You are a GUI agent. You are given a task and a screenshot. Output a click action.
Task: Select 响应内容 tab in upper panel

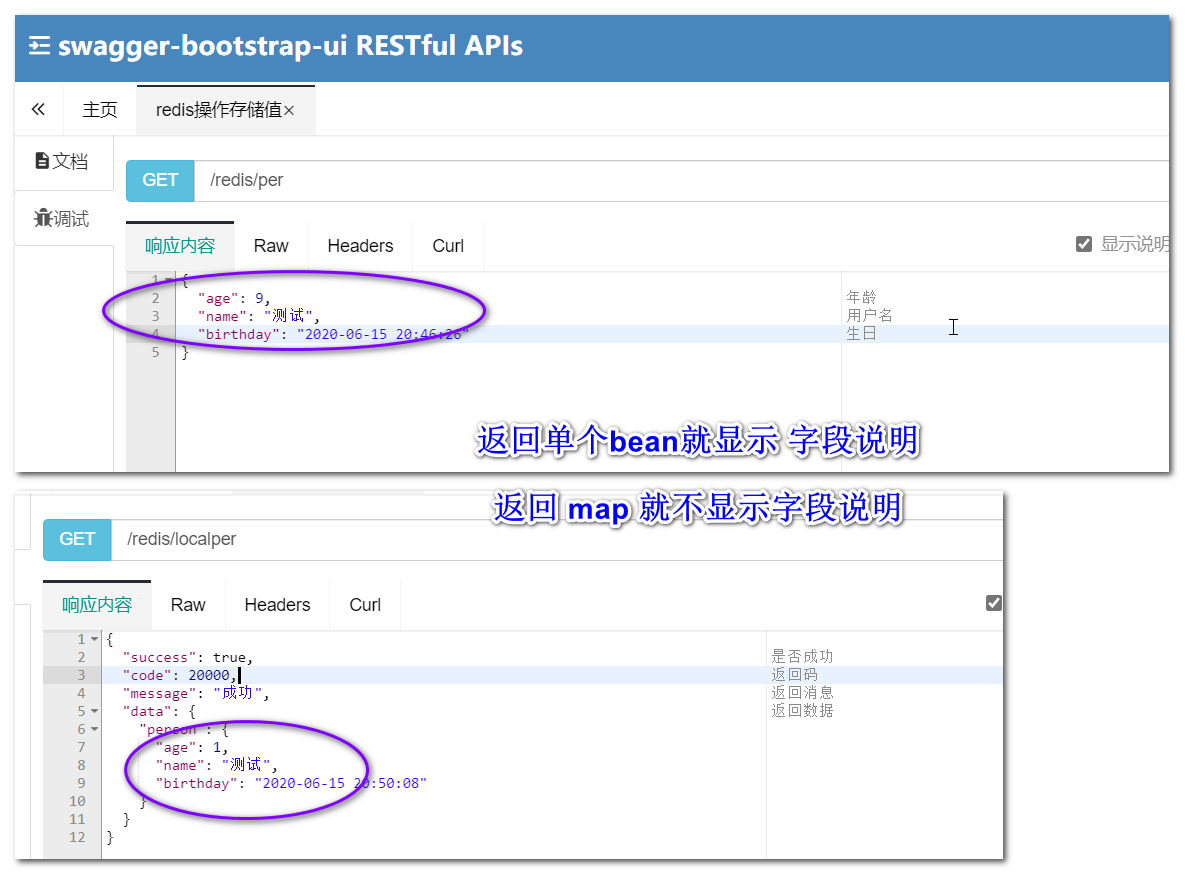tap(180, 246)
